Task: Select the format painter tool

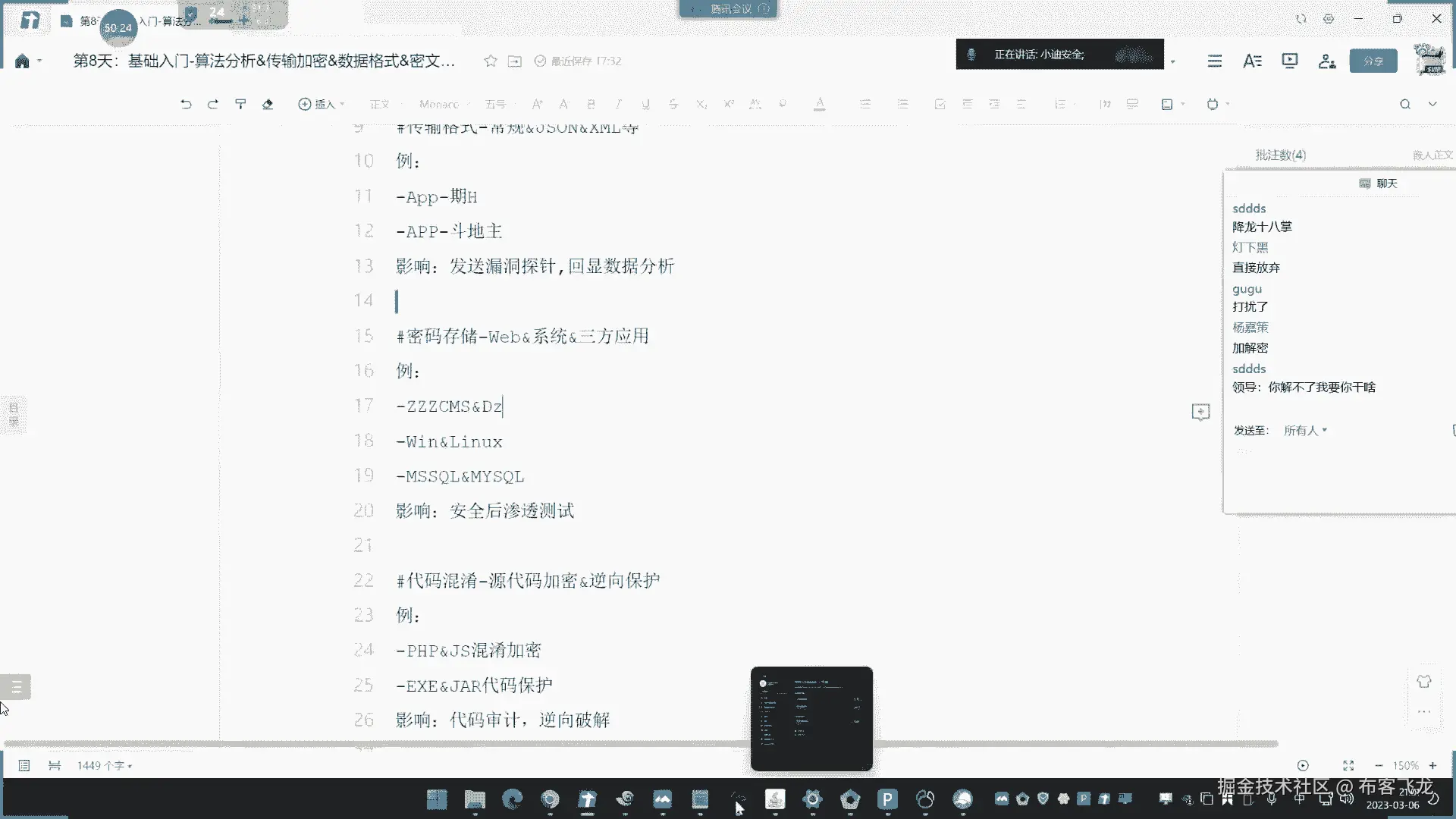Action: [x=240, y=104]
